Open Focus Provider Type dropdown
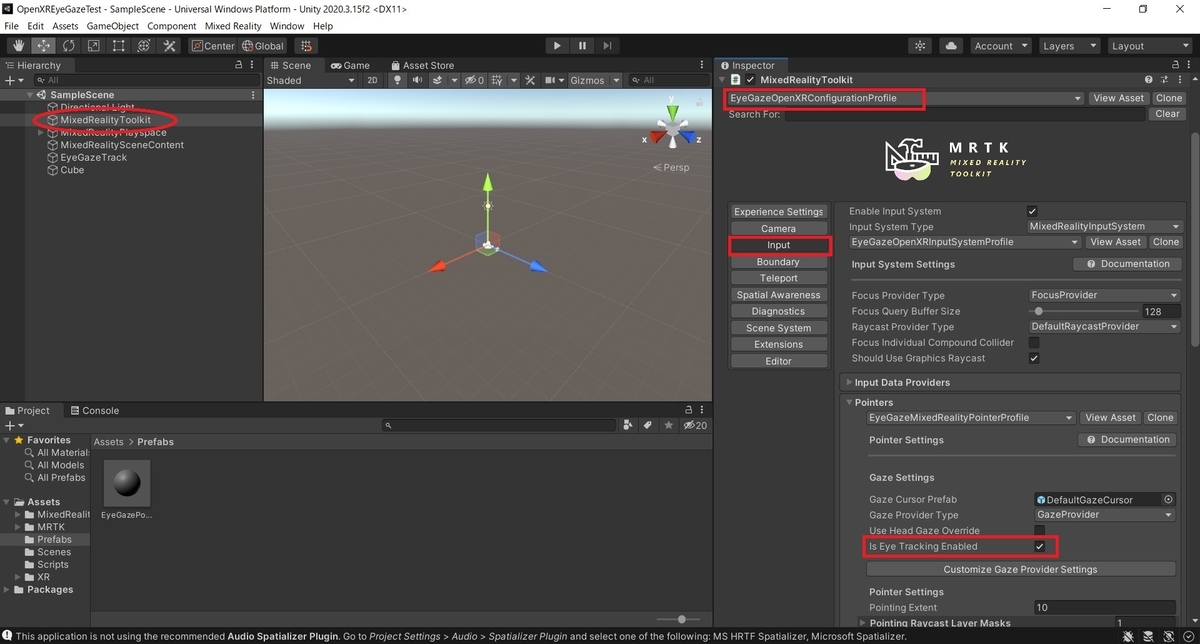This screenshot has height=644, width=1200. pyautogui.click(x=1105, y=295)
